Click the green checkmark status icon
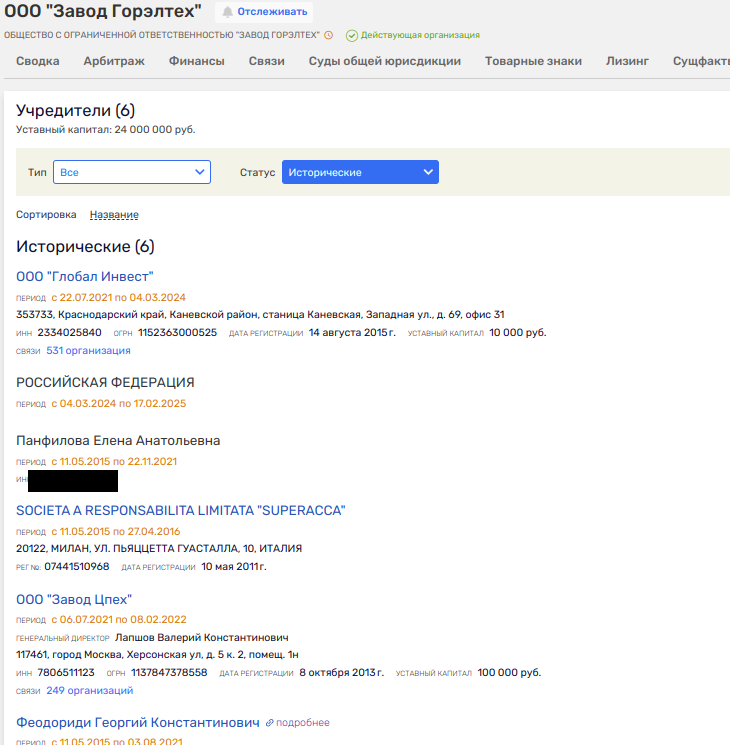Image resolution: width=730 pixels, height=745 pixels. [352, 36]
